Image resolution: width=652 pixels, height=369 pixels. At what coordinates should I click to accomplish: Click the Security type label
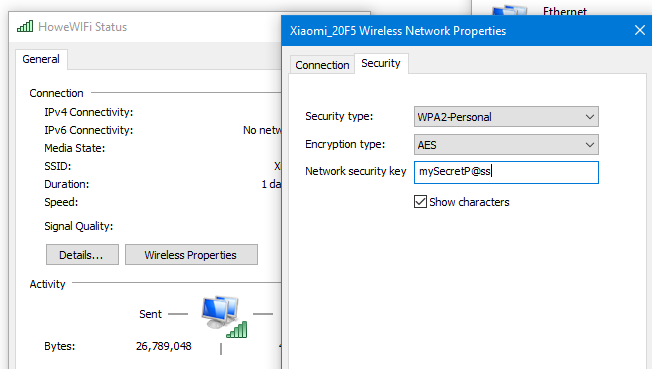click(339, 116)
